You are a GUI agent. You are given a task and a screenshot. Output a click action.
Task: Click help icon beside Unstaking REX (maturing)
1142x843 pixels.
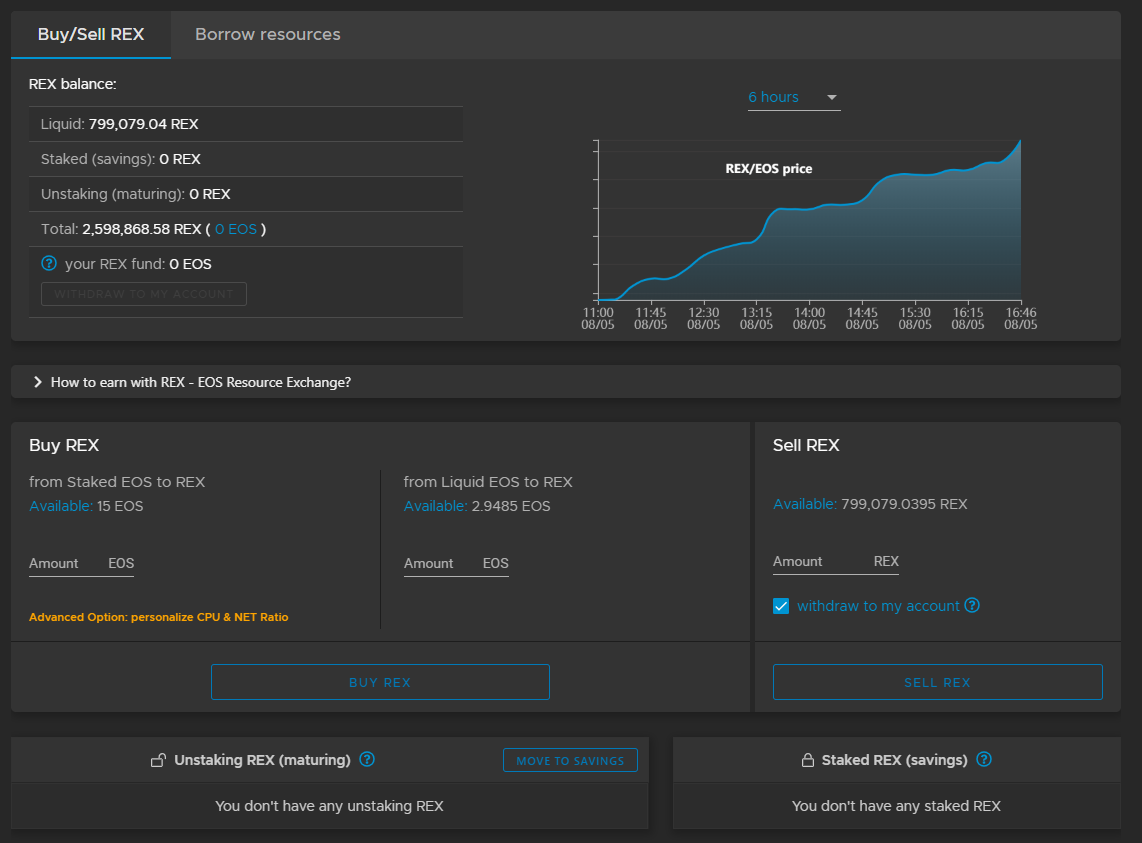tap(367, 759)
